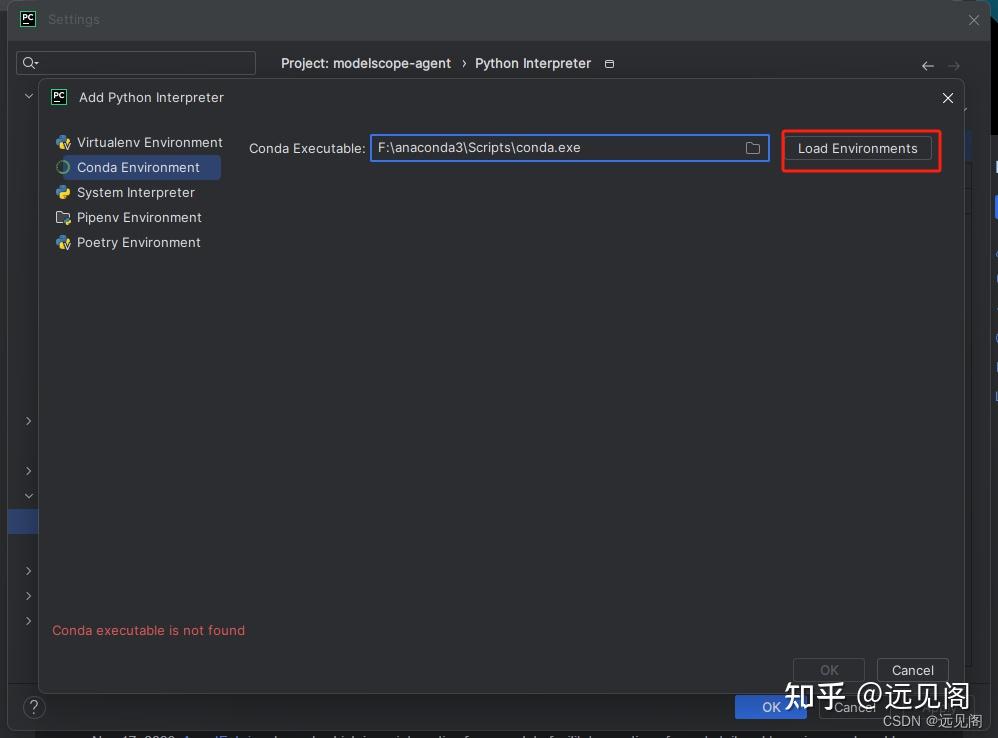This screenshot has width=998, height=738.
Task: Click the Load Environments button
Action: pyautogui.click(x=858, y=148)
